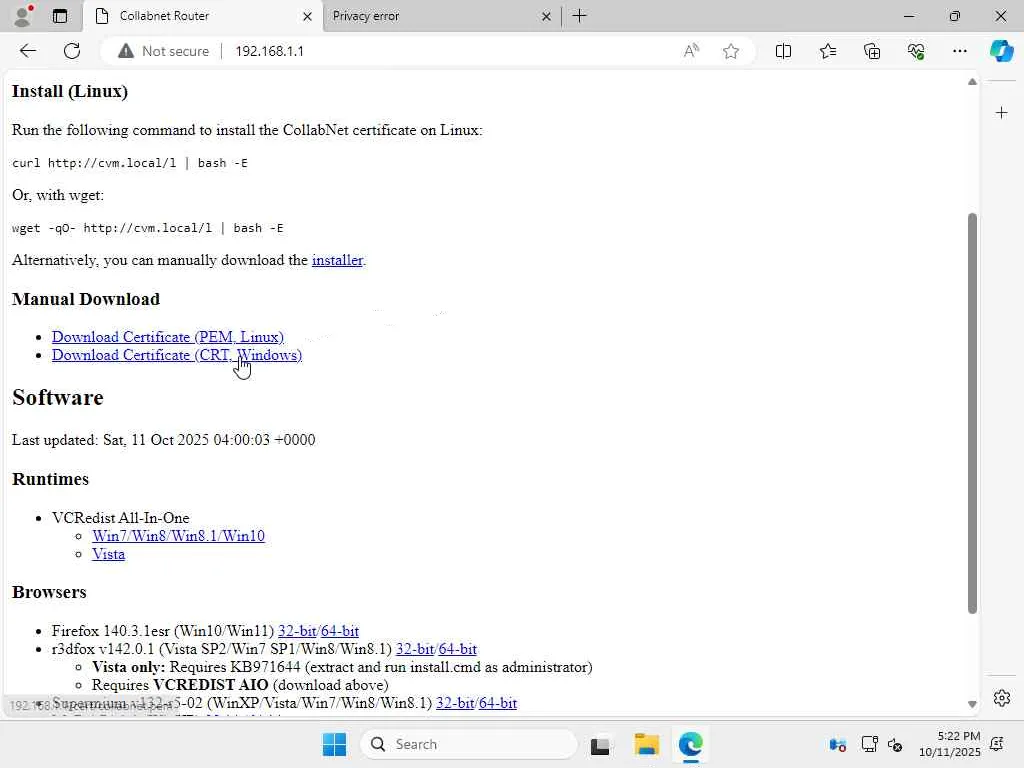Open a new tab with plus button

pos(579,16)
